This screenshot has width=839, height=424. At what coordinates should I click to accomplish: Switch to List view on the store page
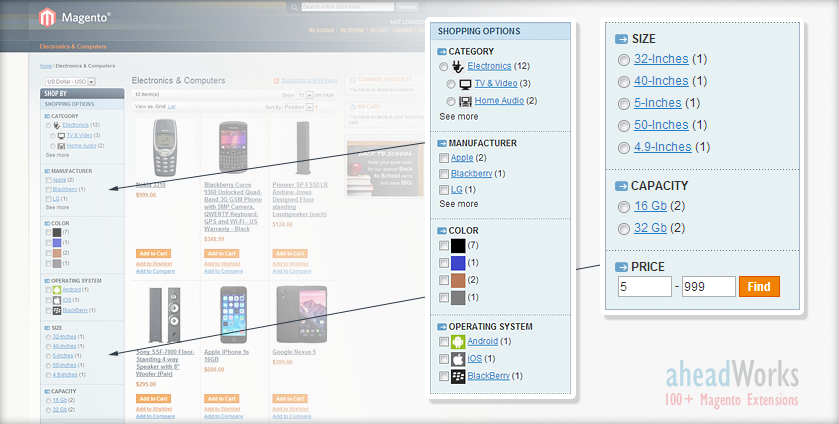click(172, 107)
